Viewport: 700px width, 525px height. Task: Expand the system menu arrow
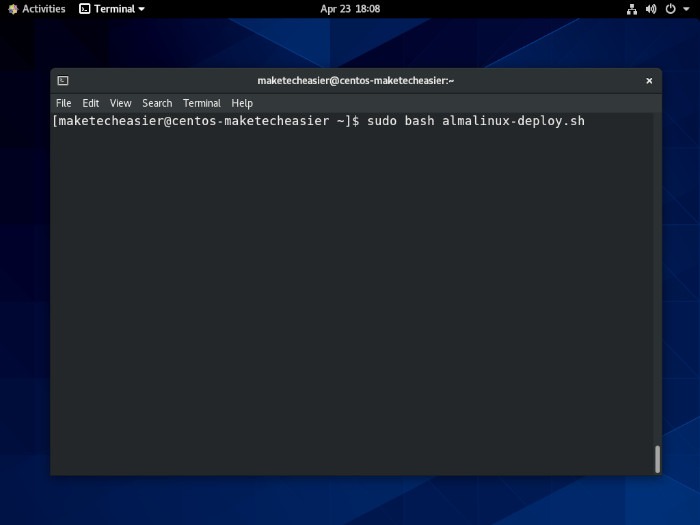pyautogui.click(x=686, y=9)
